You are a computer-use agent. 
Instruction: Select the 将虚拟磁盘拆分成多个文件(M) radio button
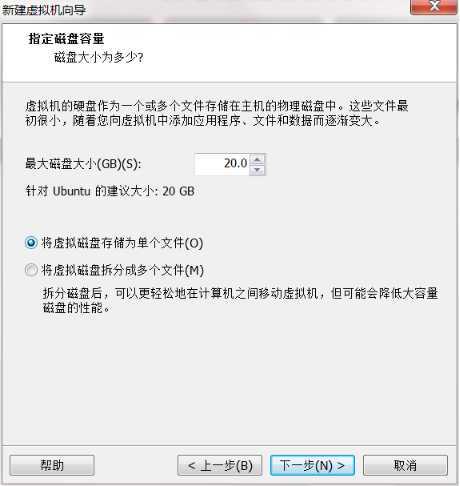31,270
